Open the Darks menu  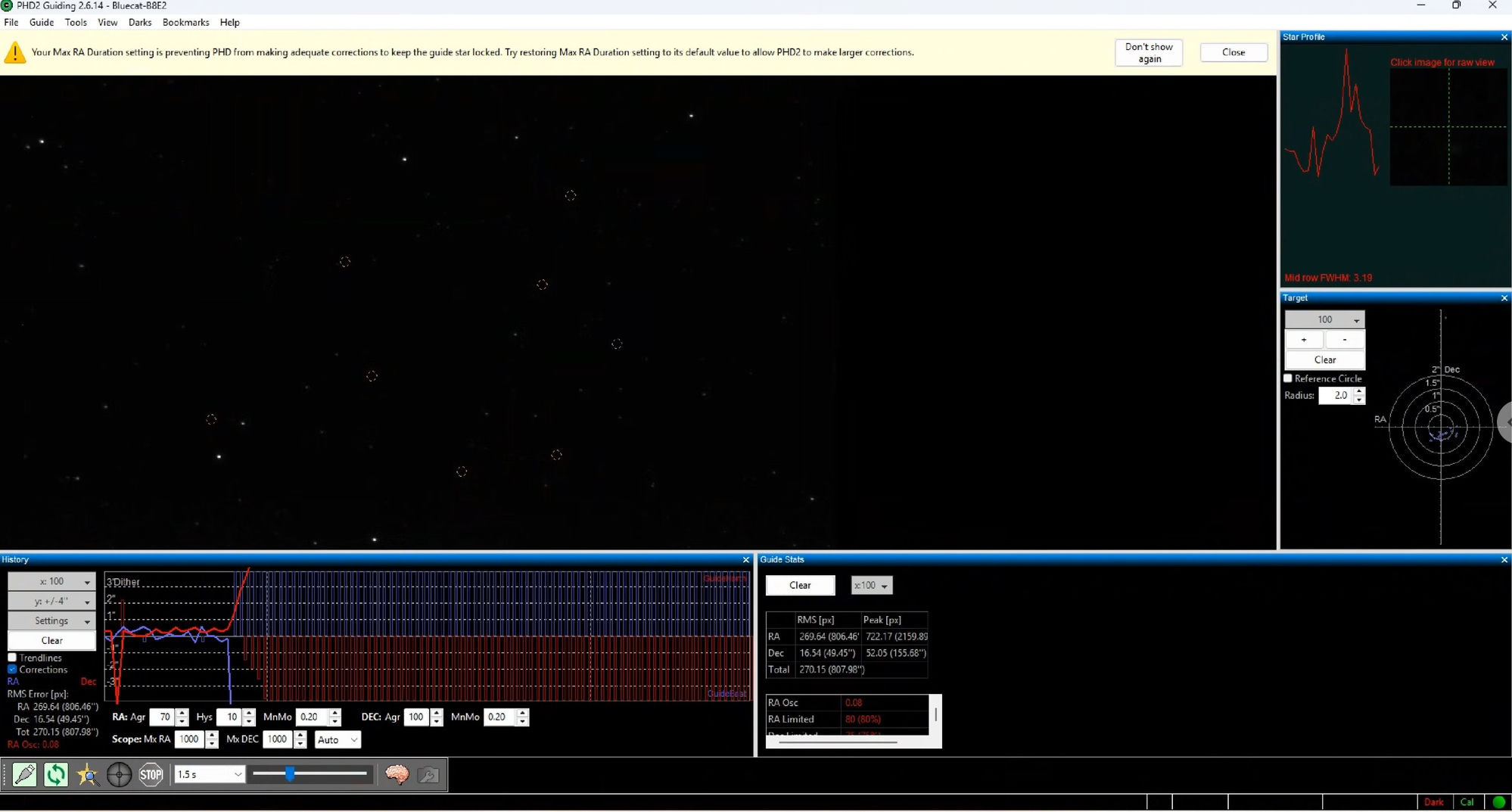140,22
